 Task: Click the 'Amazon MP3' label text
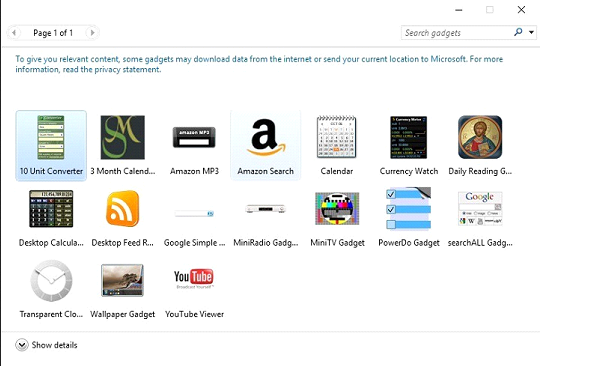pos(194,171)
